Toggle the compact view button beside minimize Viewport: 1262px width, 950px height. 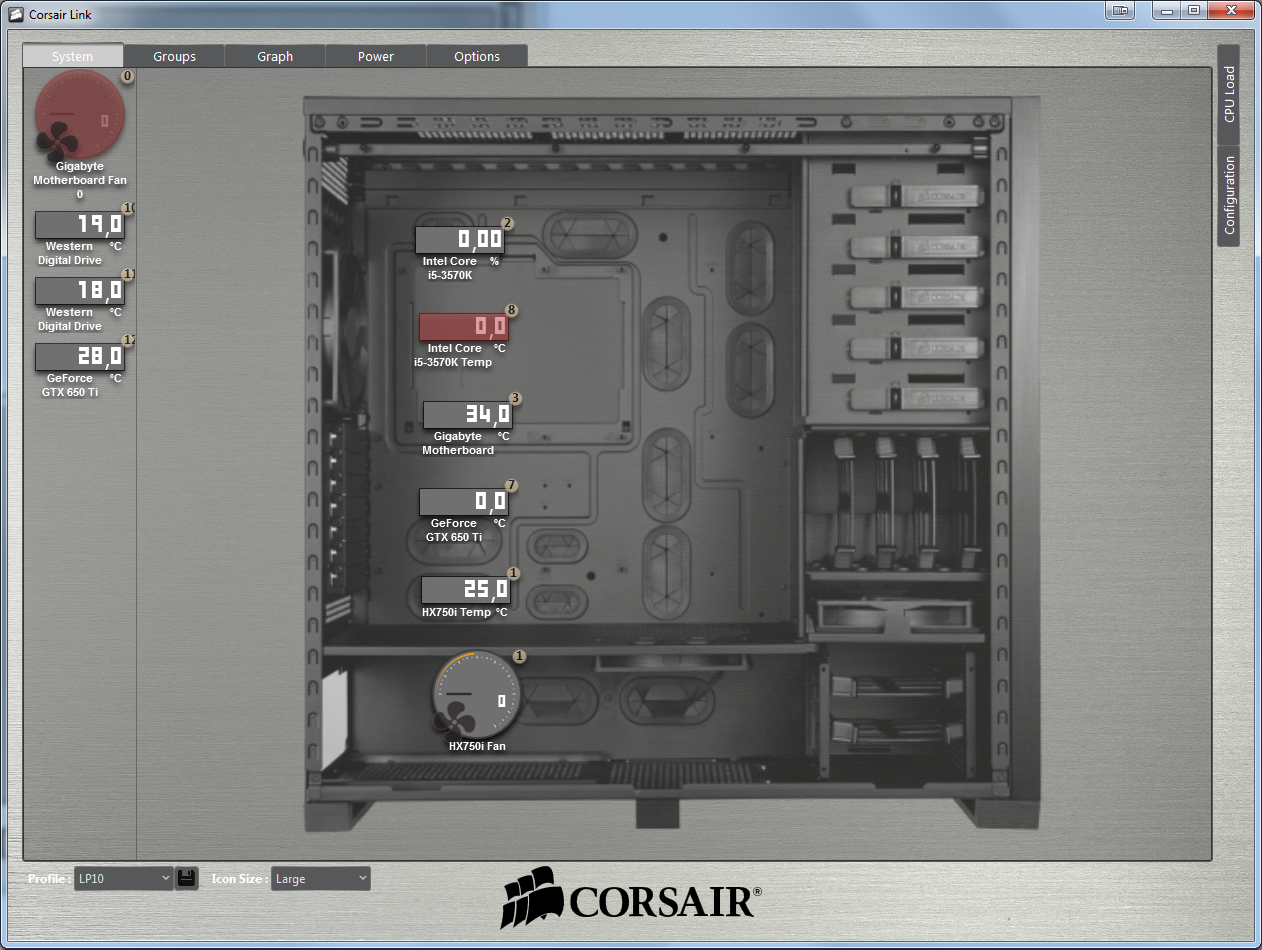tap(1121, 10)
